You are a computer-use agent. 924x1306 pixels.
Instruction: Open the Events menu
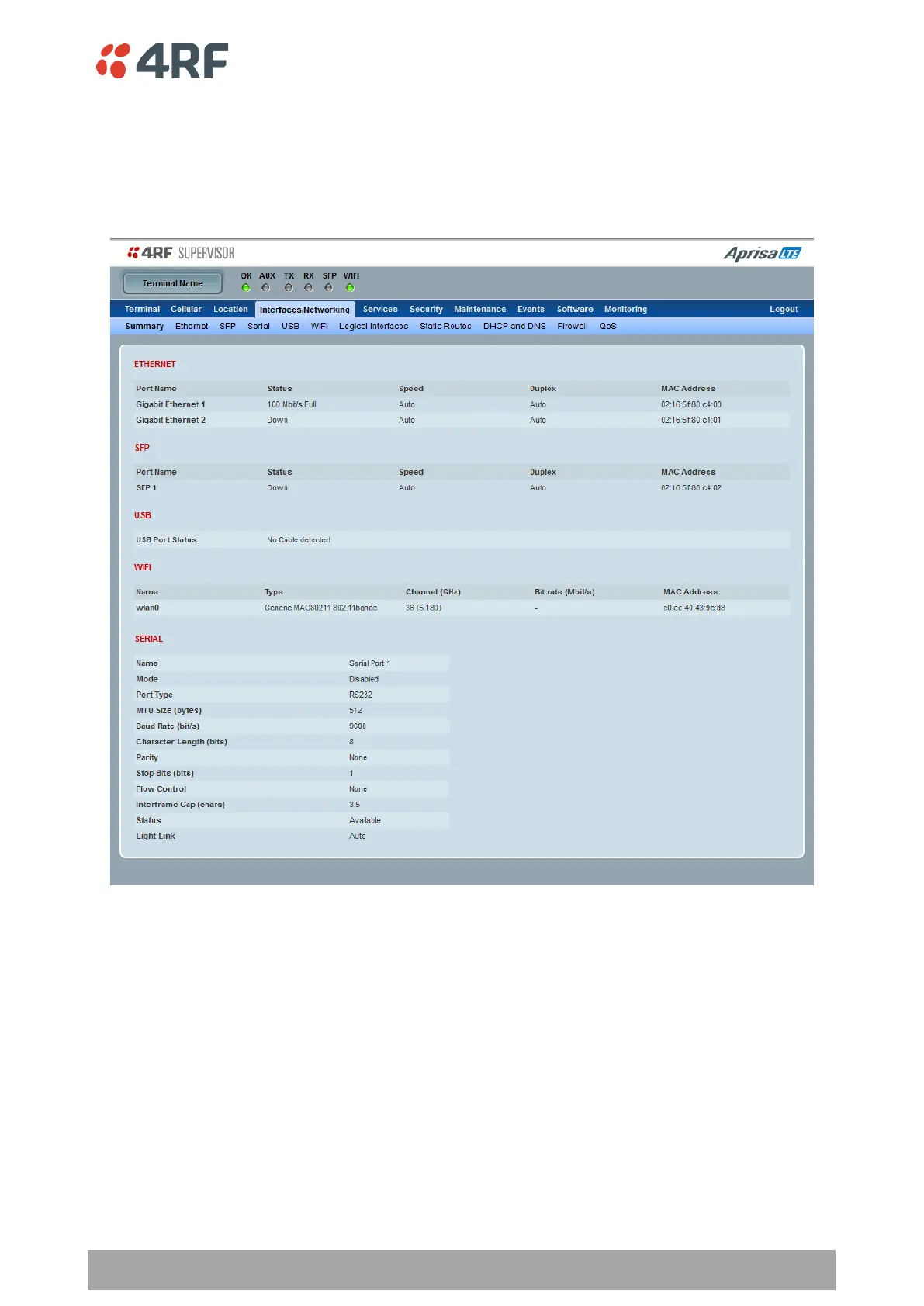(531, 309)
